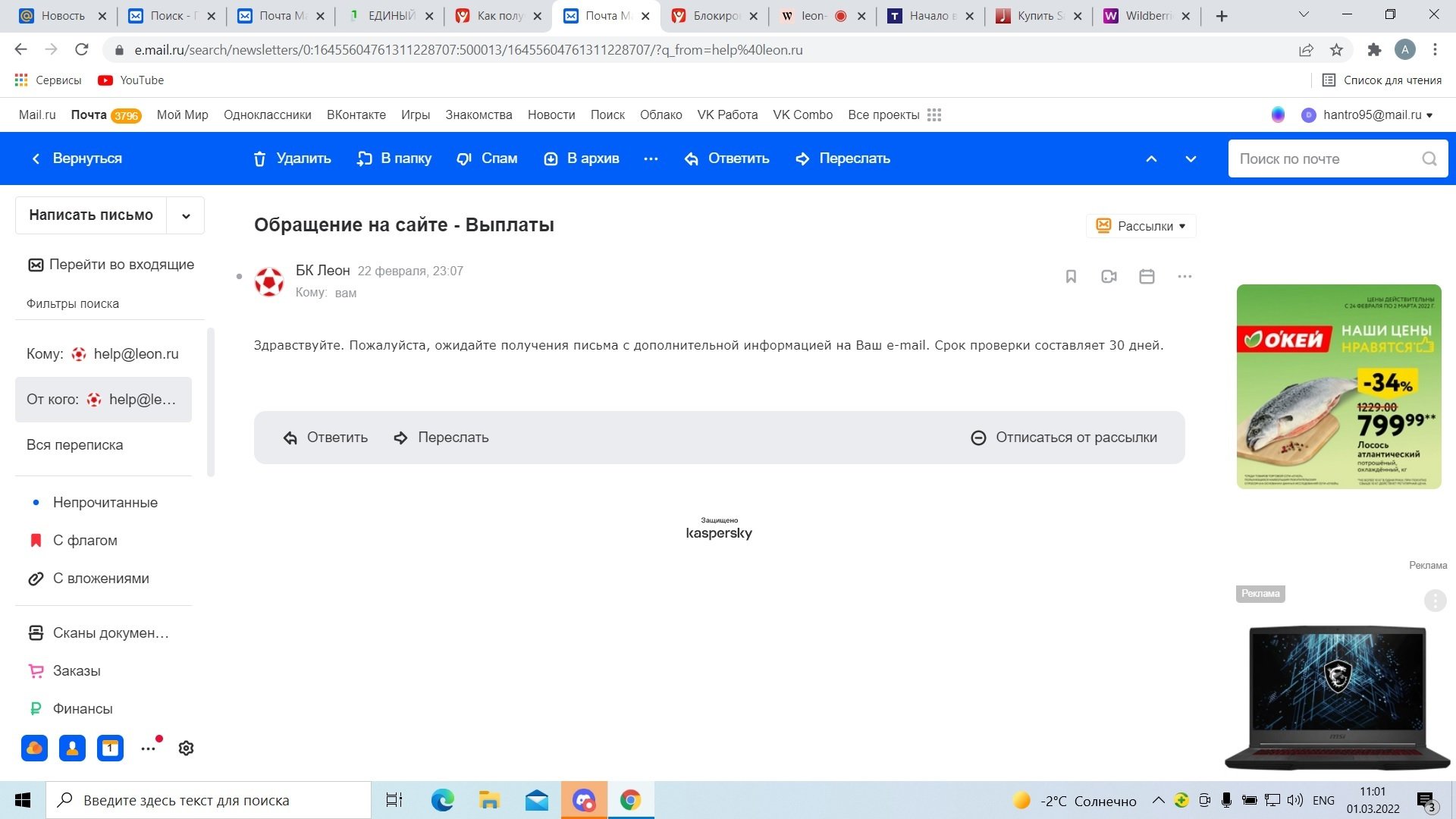Filter messages С флагом
Viewport: 1456px width, 819px height.
(x=85, y=541)
